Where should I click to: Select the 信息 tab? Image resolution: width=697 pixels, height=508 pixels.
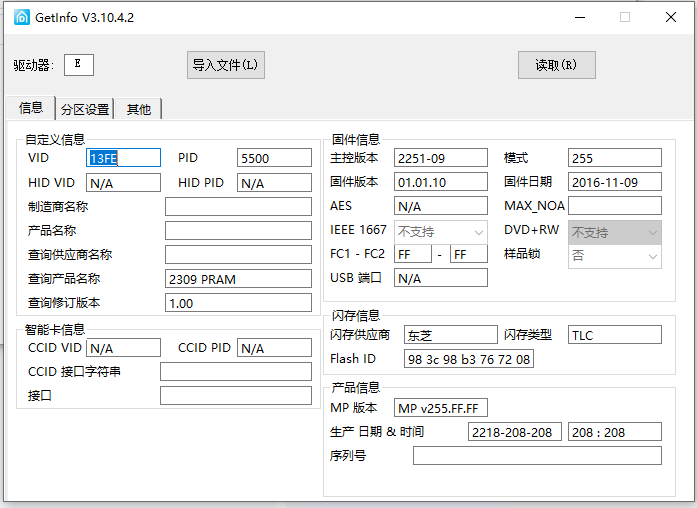(x=31, y=108)
